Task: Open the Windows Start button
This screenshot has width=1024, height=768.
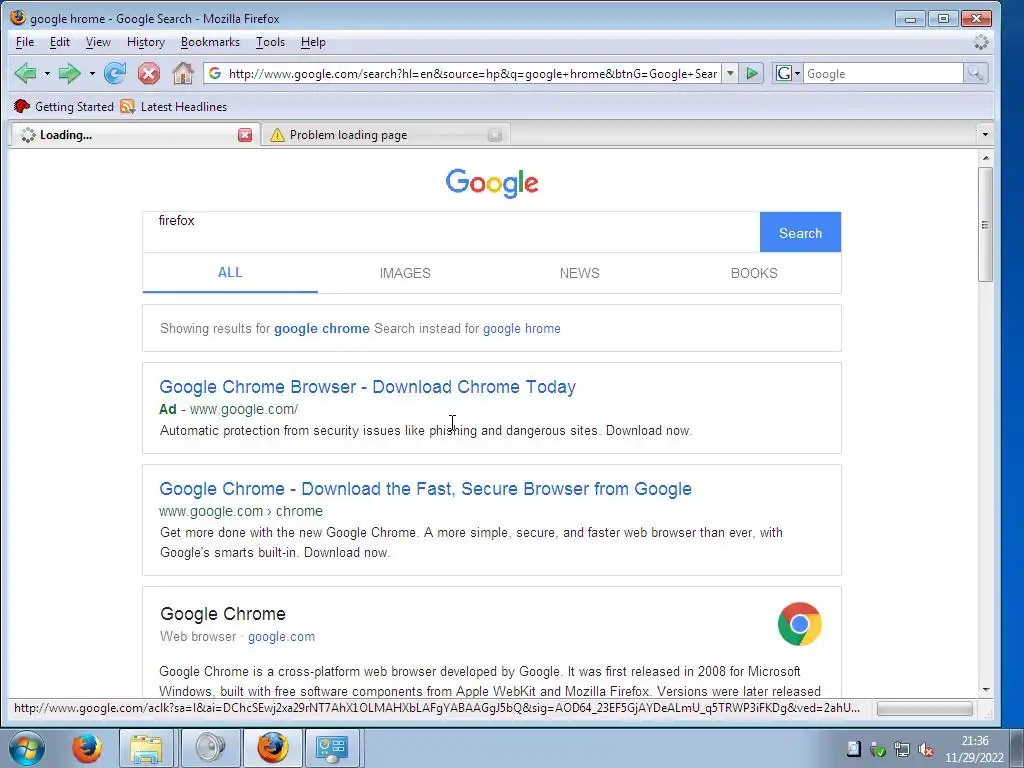Action: point(27,748)
